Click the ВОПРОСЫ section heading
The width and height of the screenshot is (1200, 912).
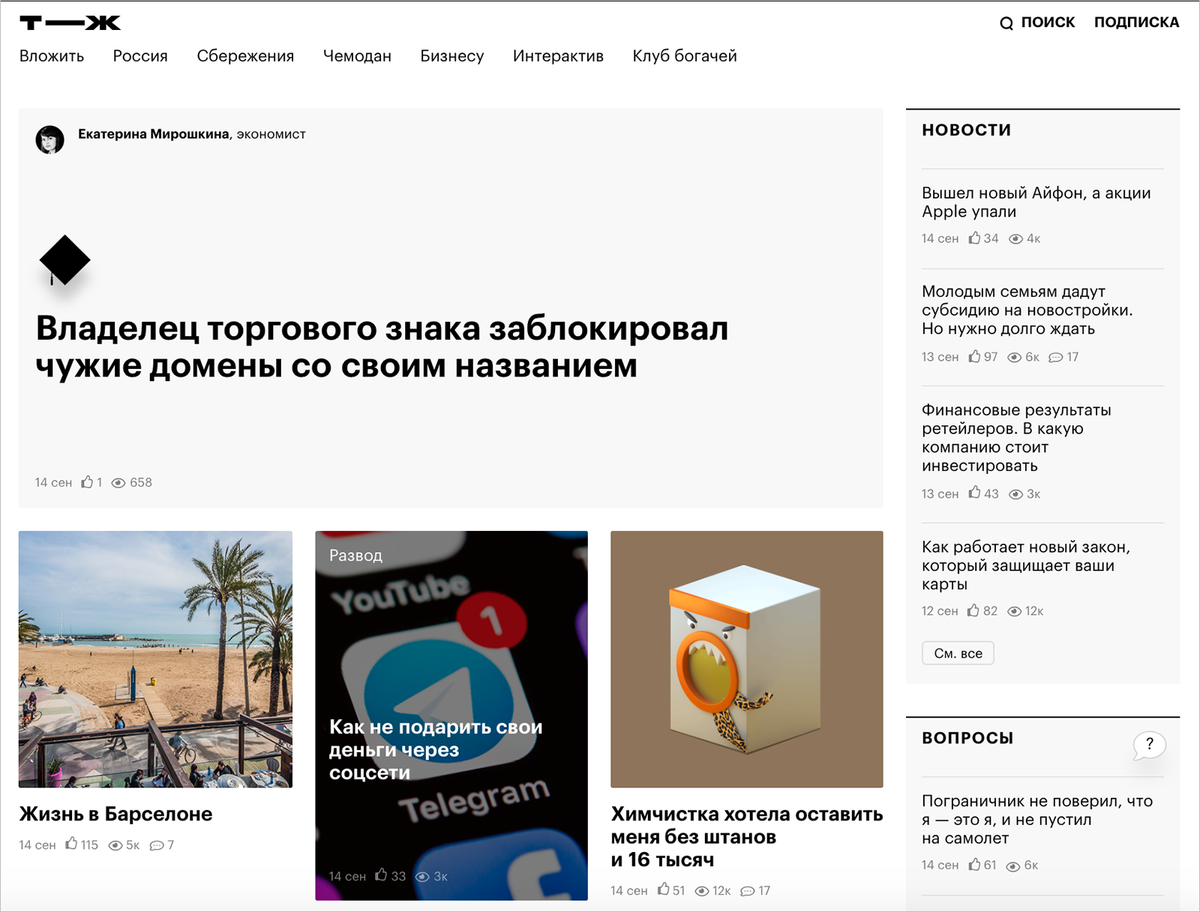tap(967, 738)
